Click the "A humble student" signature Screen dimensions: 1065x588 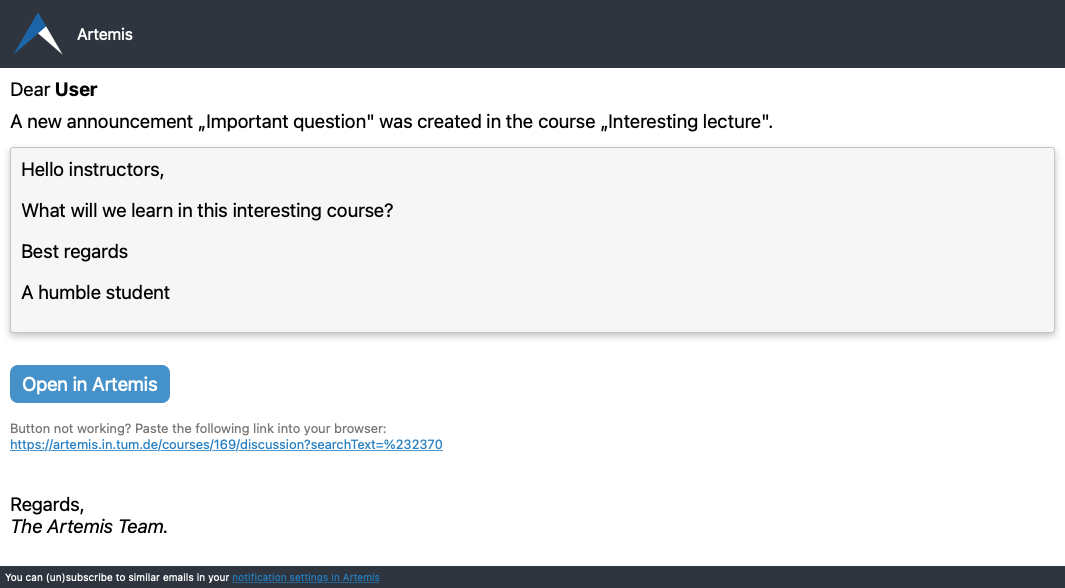(95, 293)
